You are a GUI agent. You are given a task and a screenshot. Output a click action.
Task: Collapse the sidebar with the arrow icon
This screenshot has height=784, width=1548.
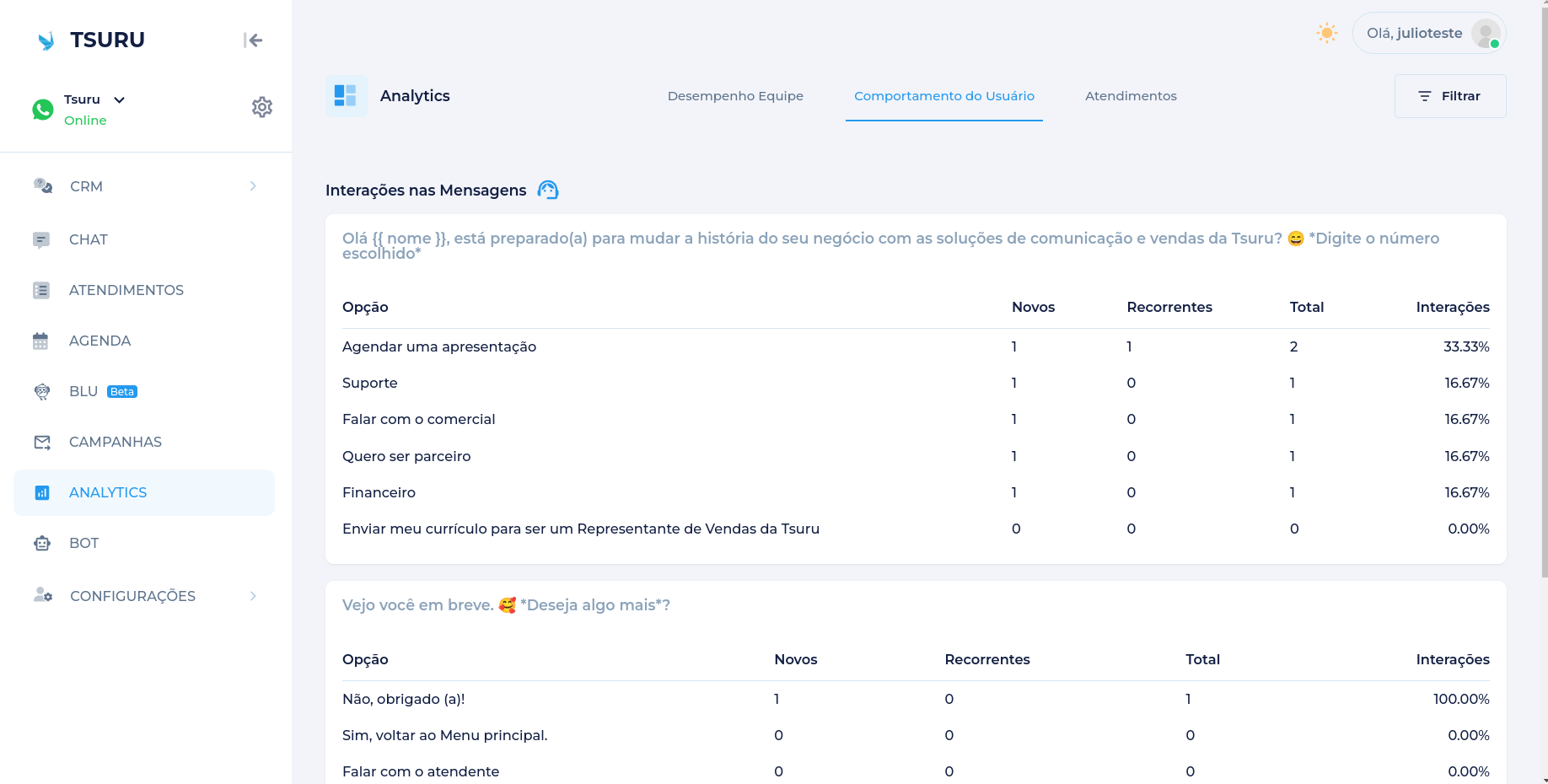[253, 40]
